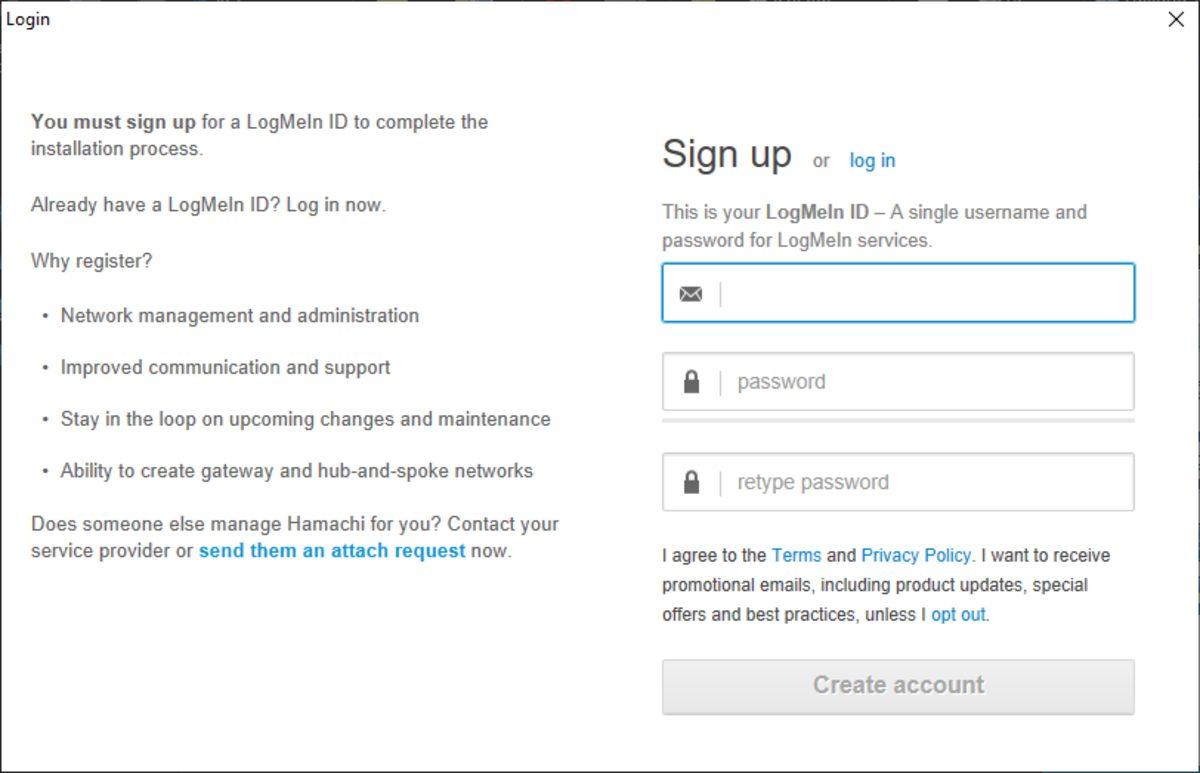The image size is (1200, 773).
Task: Click the hub-and-spoke networks bullet item
Action: click(x=297, y=471)
